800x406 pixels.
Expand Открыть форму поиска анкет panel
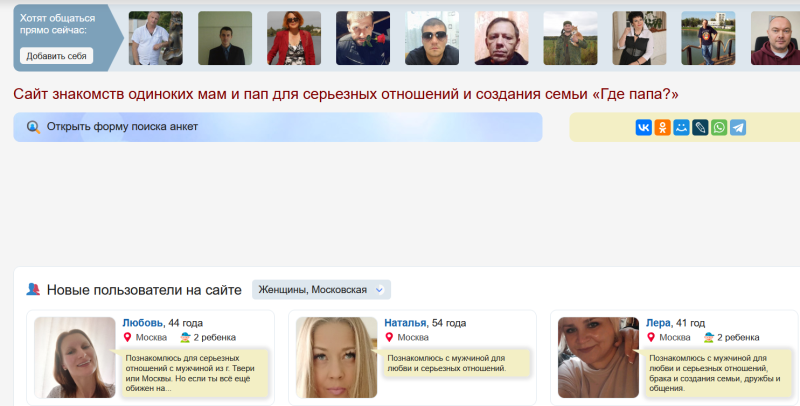pos(122,127)
